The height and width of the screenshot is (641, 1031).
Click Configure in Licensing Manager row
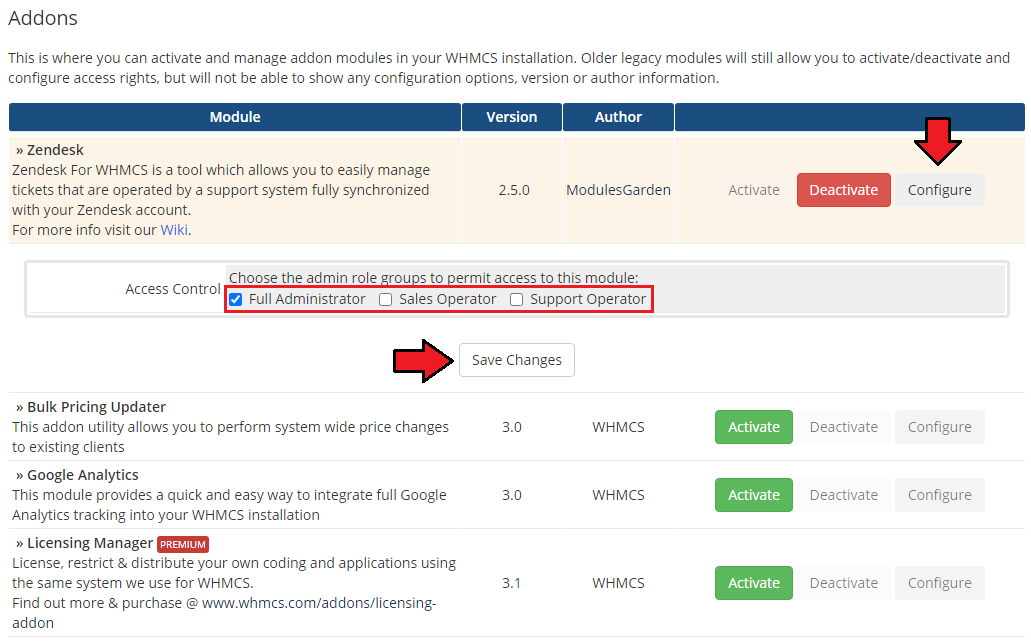click(940, 583)
